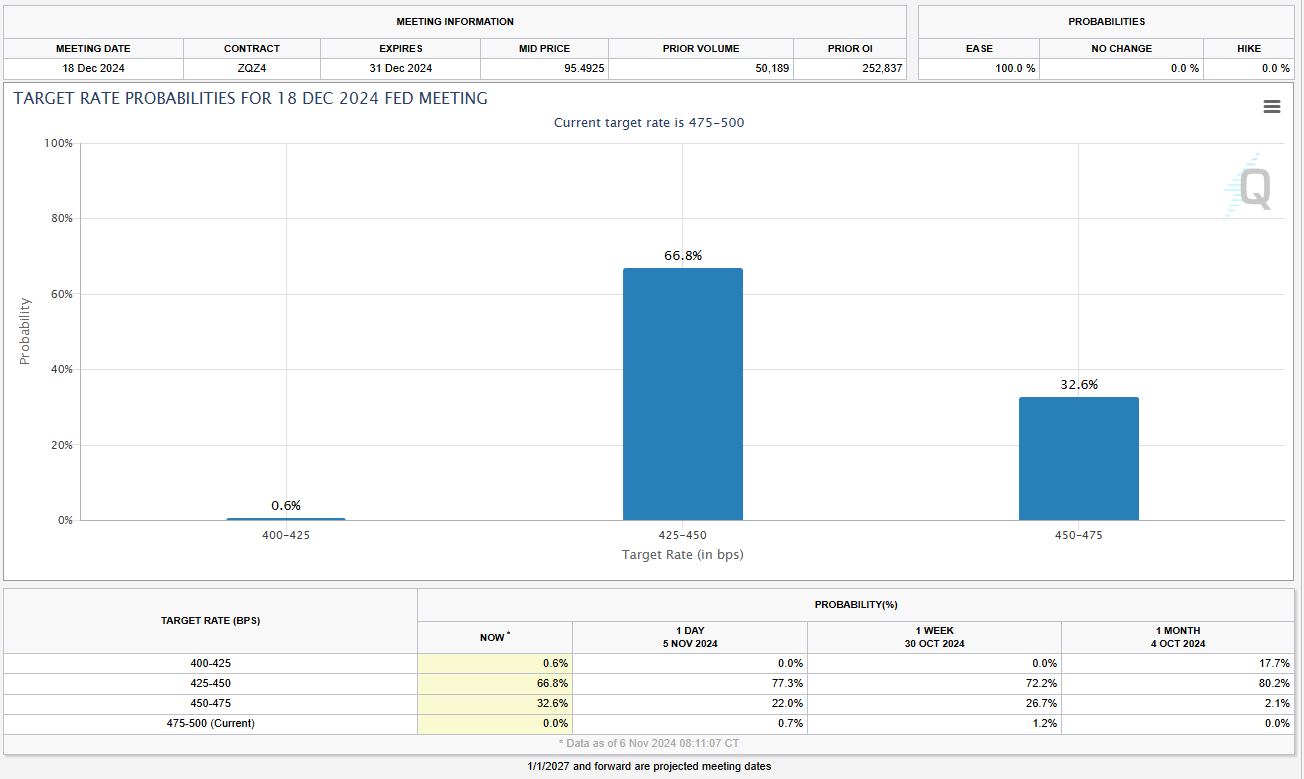Click the EASE 100.0 % probability value

point(1013,69)
